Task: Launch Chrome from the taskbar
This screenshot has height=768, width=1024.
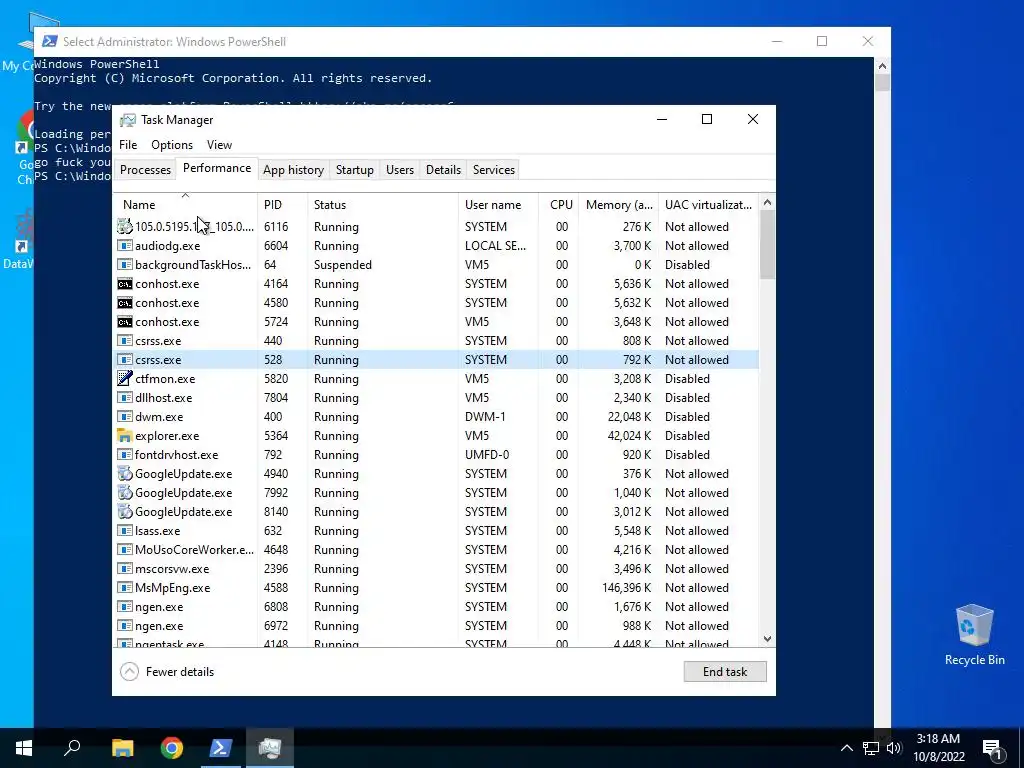Action: point(172,748)
